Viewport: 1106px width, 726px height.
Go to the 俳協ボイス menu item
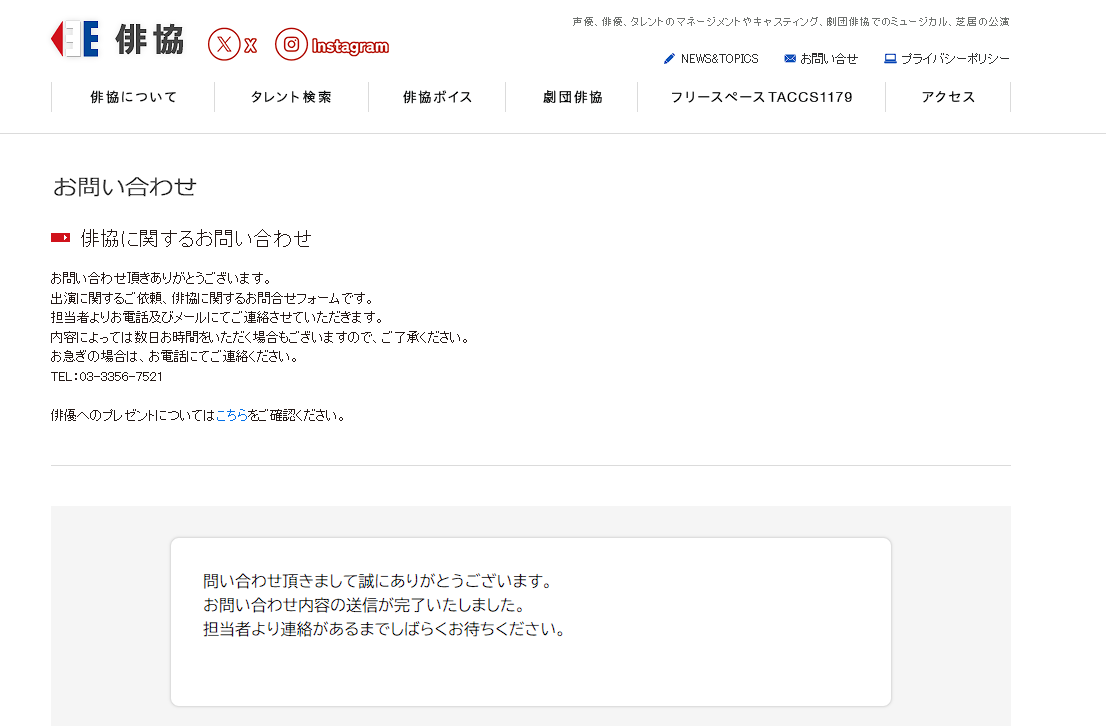pos(437,97)
